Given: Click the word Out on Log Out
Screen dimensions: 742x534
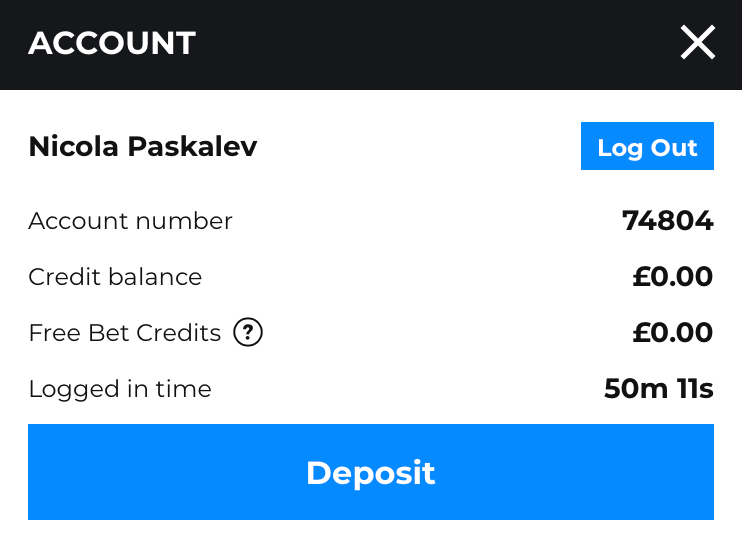Looking at the screenshot, I should [x=674, y=148].
